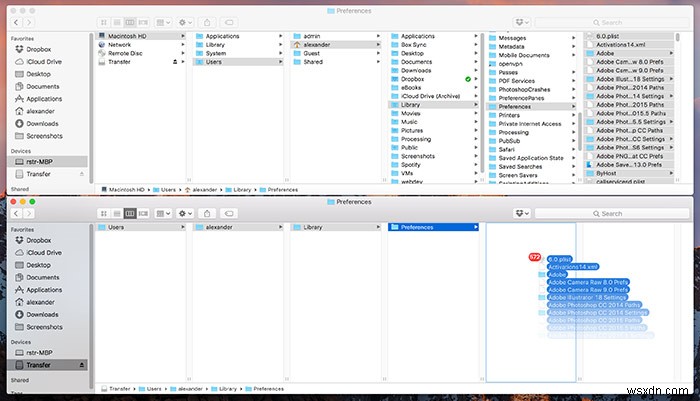
Task: Open Dropbox dropdown in bottom window toolbar
Action: click(519, 213)
